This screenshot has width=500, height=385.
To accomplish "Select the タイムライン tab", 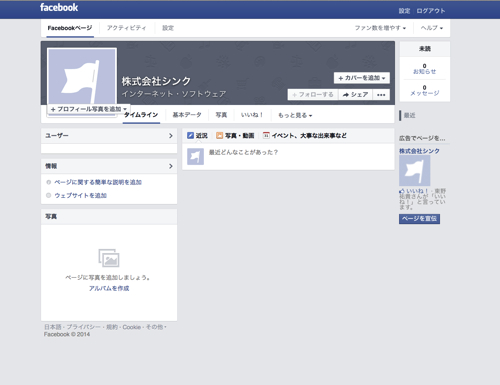I will click(141, 115).
